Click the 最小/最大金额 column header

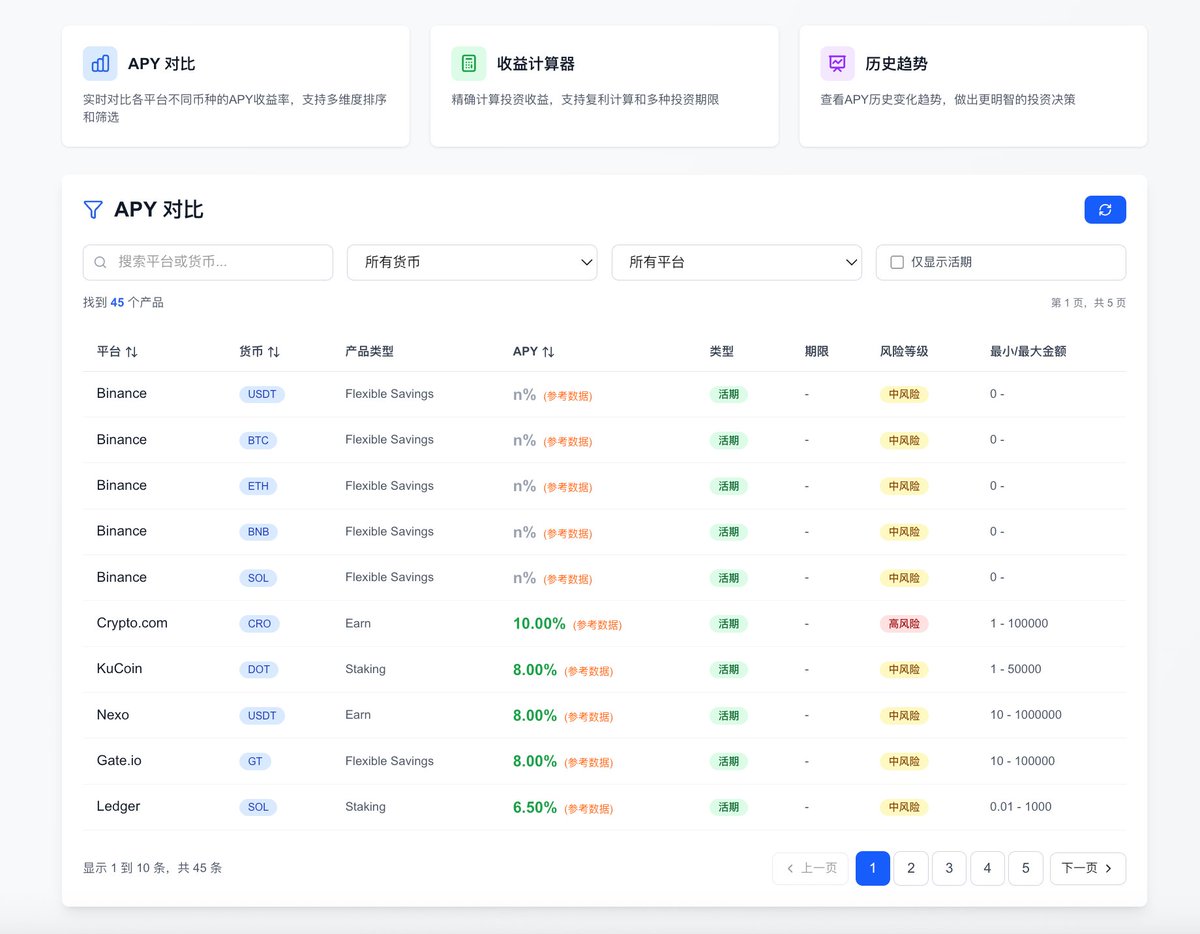tap(1028, 352)
